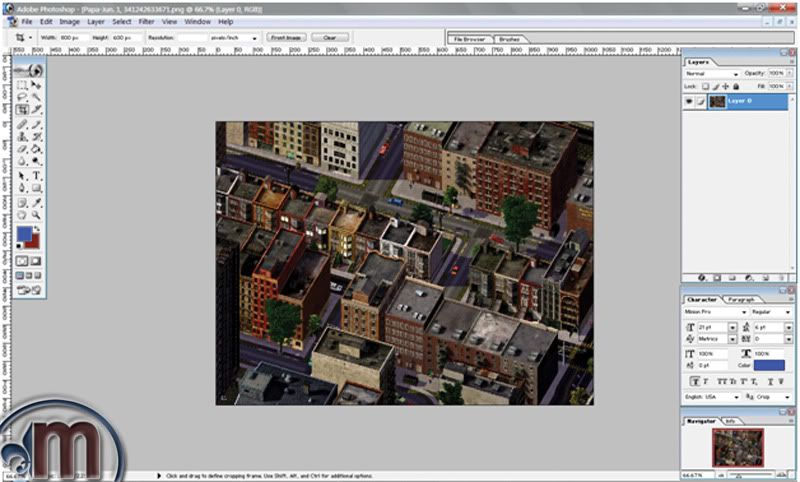This screenshot has height=482, width=800.
Task: Open the Filter menu
Action: [146, 21]
